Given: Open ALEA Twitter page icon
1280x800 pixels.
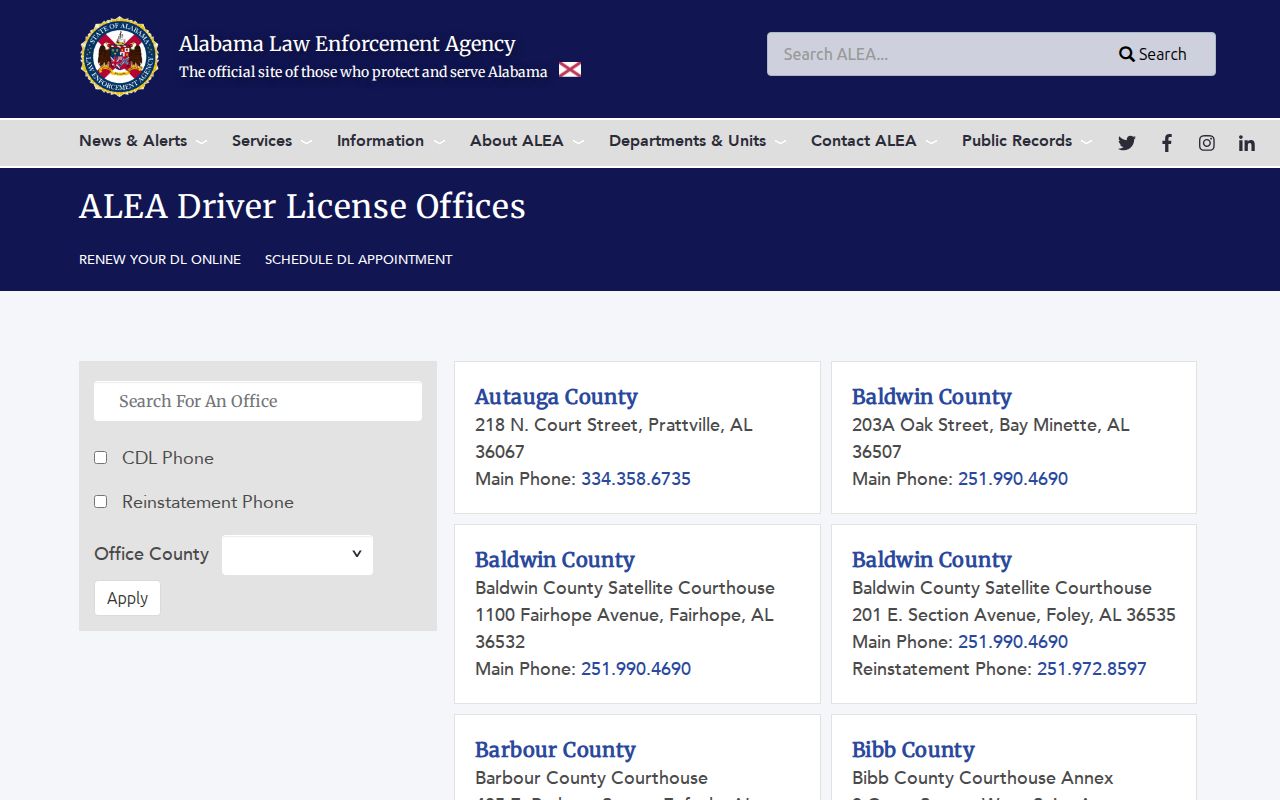Looking at the screenshot, I should pyautogui.click(x=1127, y=143).
